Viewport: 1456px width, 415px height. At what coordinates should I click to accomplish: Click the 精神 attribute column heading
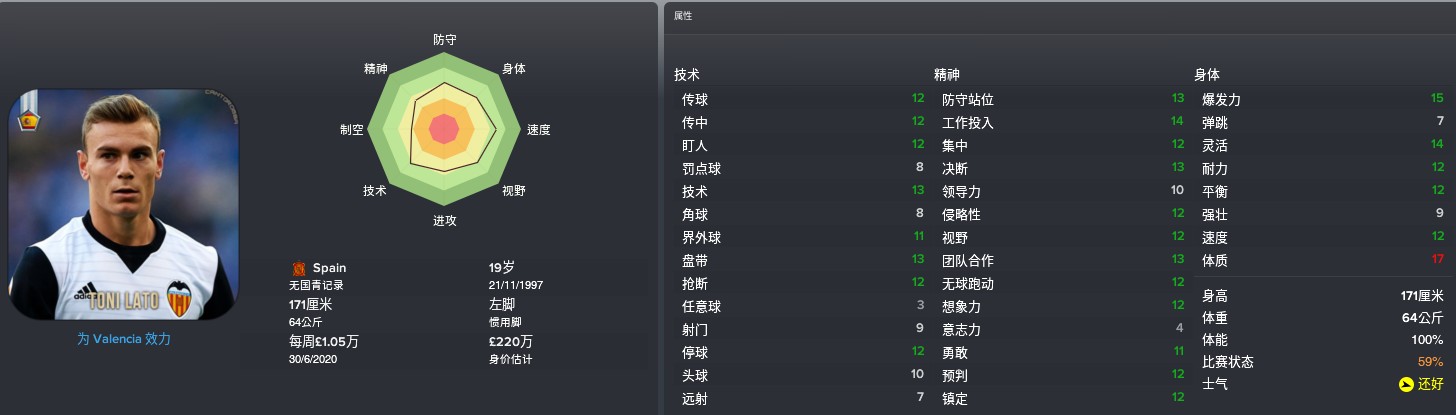[947, 75]
